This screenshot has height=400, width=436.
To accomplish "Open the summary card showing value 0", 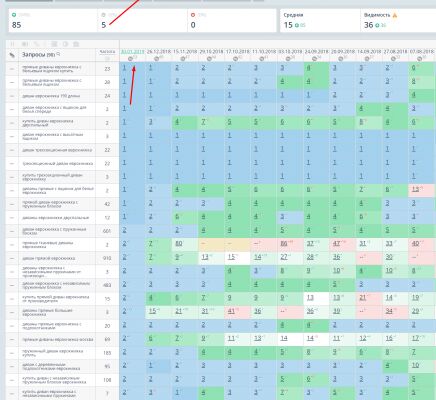I will (232, 21).
